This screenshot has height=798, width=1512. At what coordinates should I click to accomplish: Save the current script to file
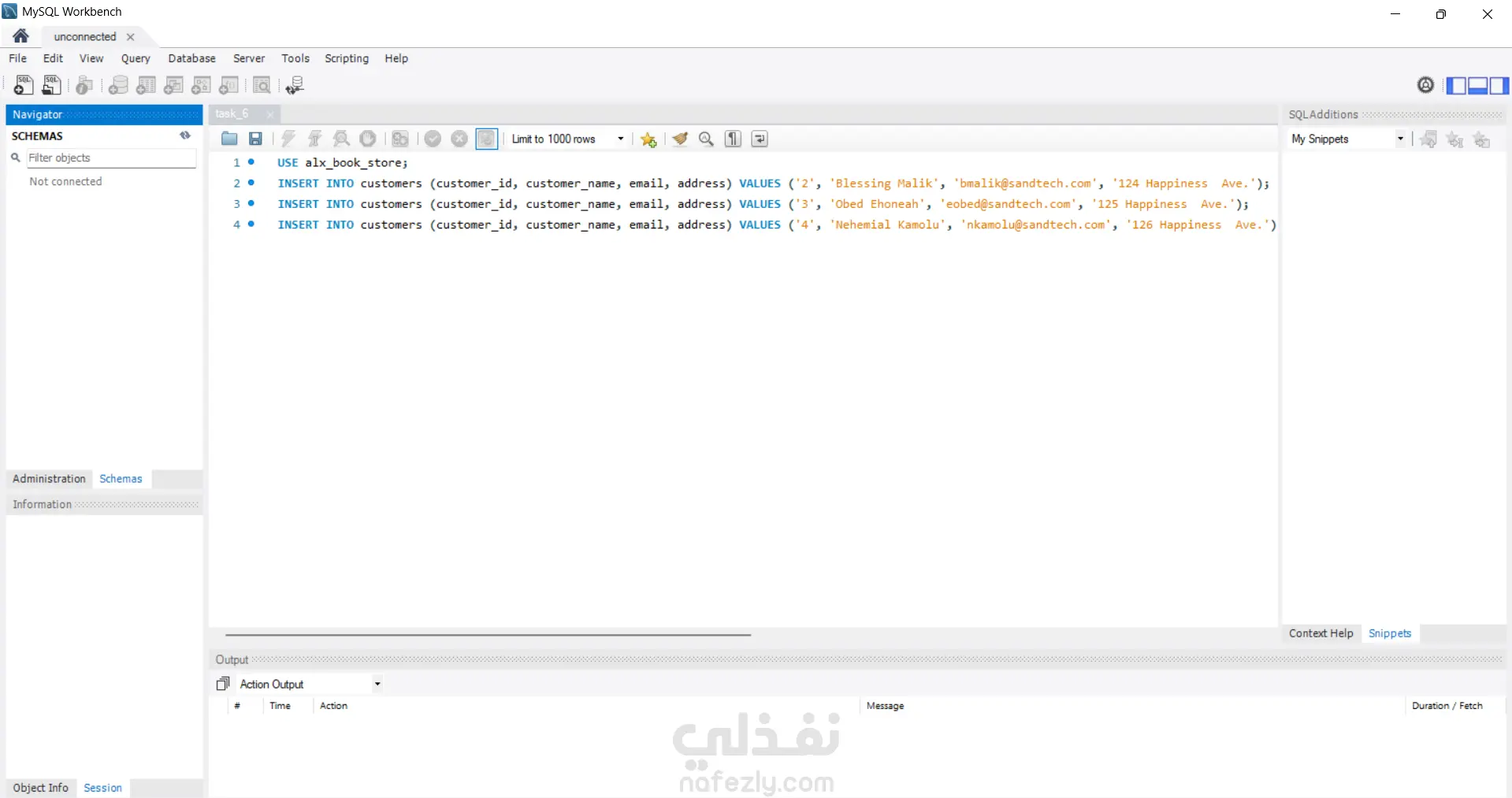point(255,139)
